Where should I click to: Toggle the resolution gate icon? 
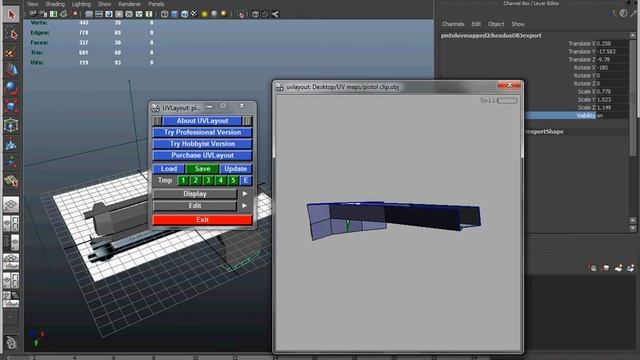pyautogui.click(x=109, y=14)
